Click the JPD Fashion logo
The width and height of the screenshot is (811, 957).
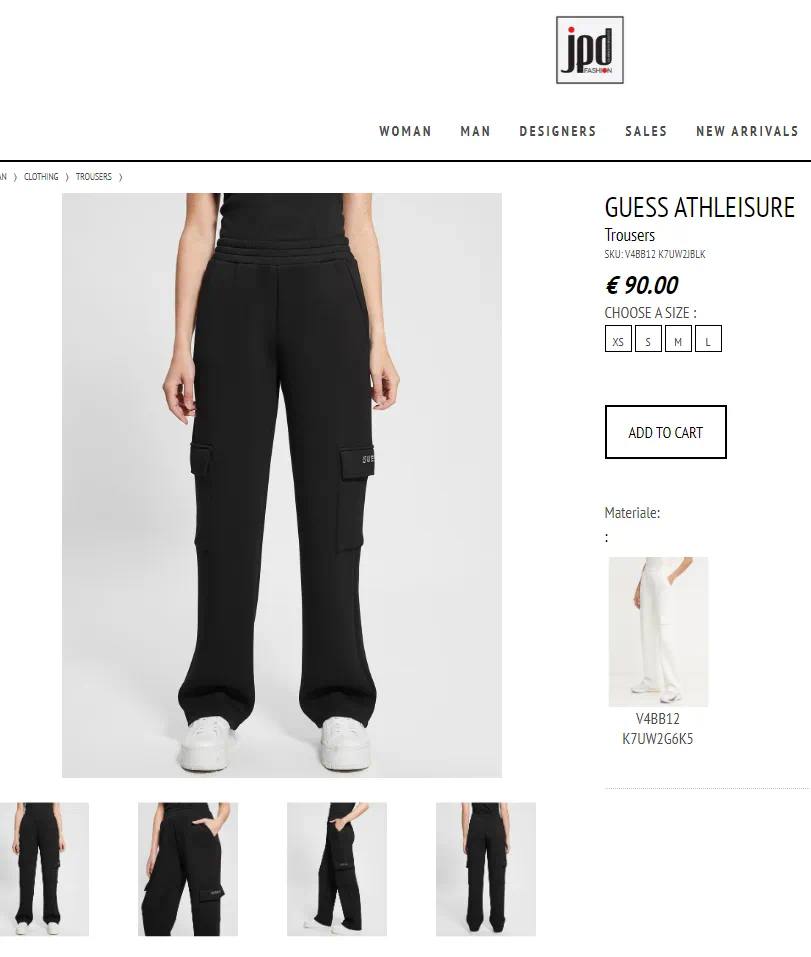coord(589,50)
